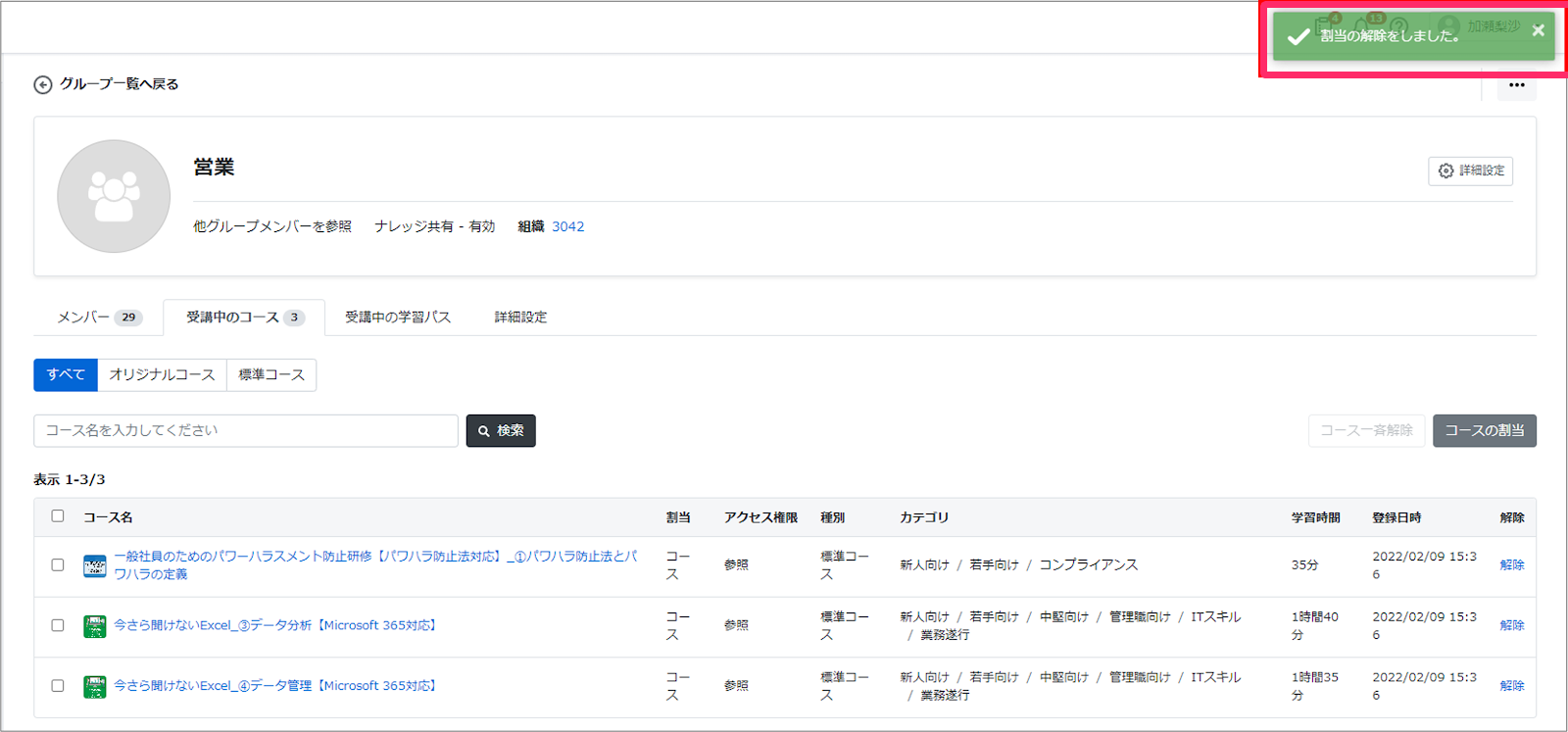1568x732 pixels.
Task: Click the アクセス権限 column header
Action: 760,517
